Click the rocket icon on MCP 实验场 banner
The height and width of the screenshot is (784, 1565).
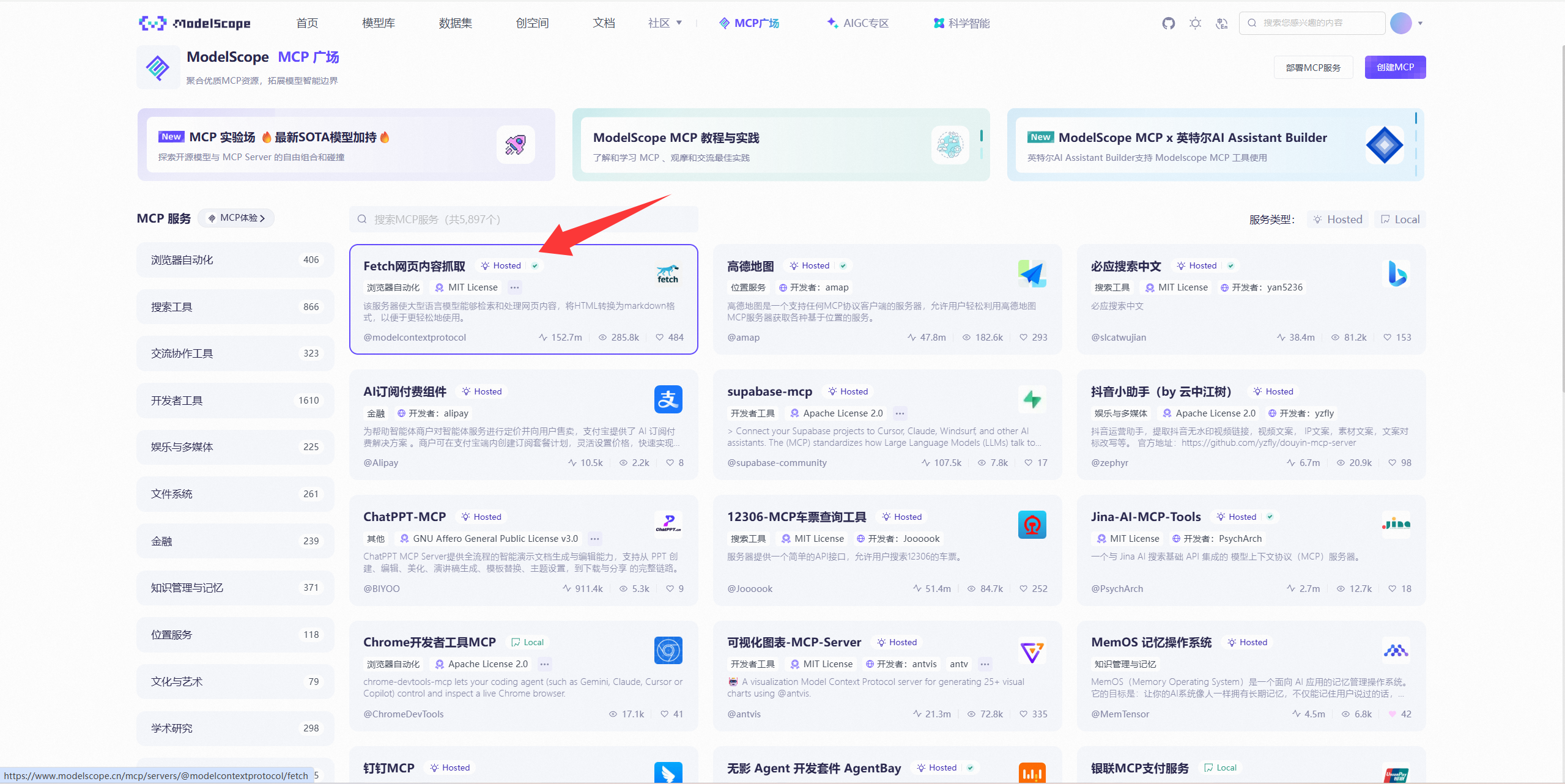tap(516, 145)
